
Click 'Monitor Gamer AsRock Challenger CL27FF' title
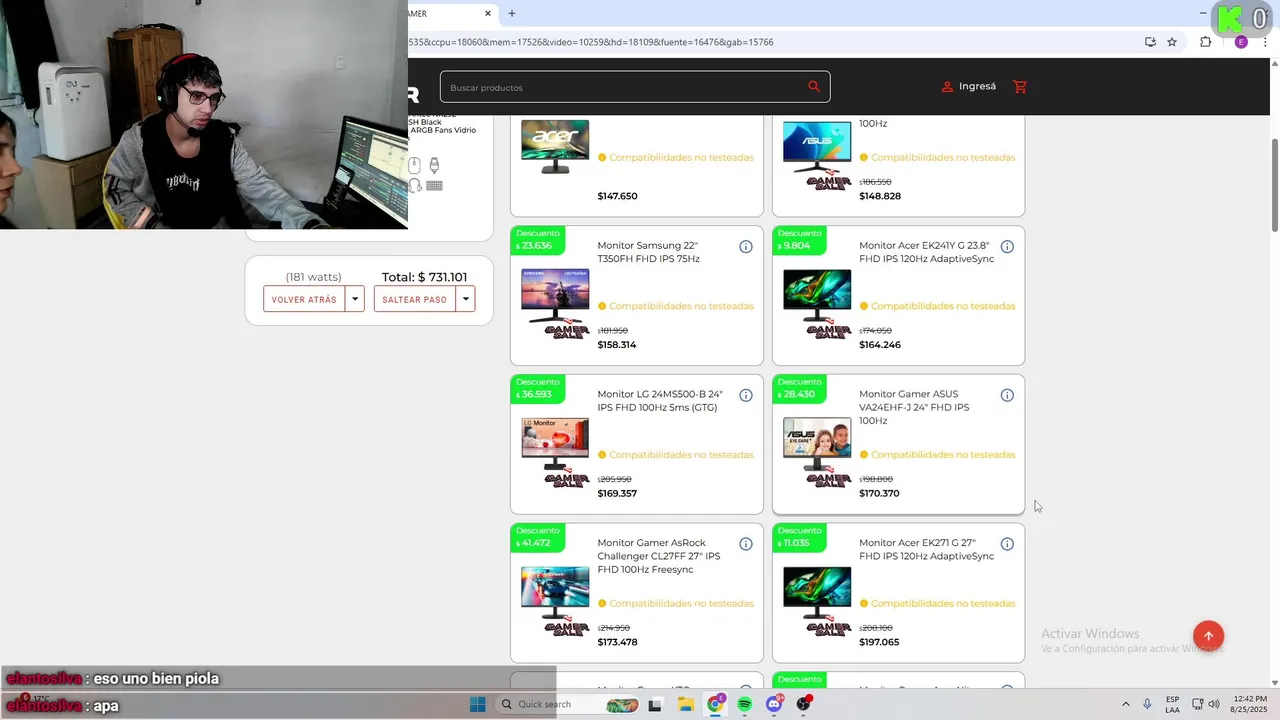(x=659, y=556)
